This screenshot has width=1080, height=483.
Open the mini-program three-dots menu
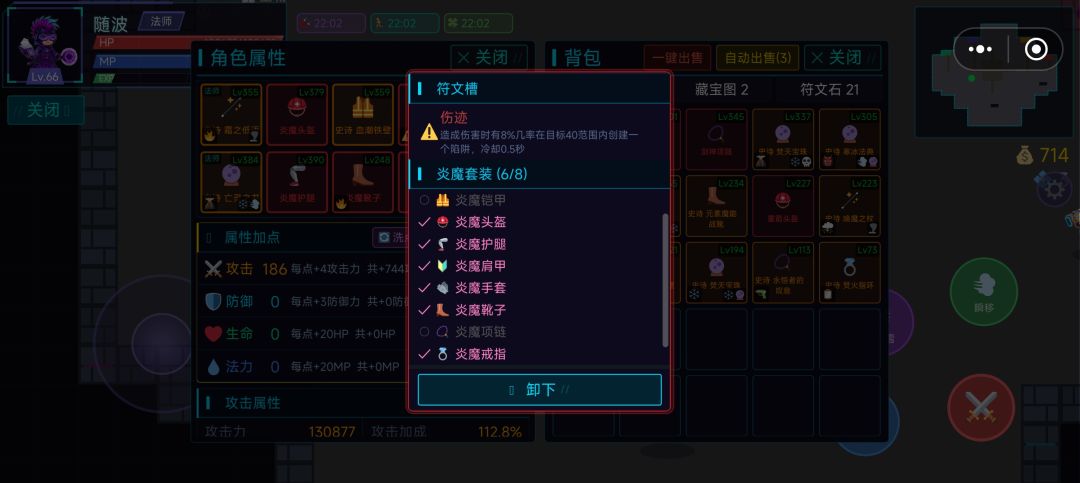[x=979, y=49]
